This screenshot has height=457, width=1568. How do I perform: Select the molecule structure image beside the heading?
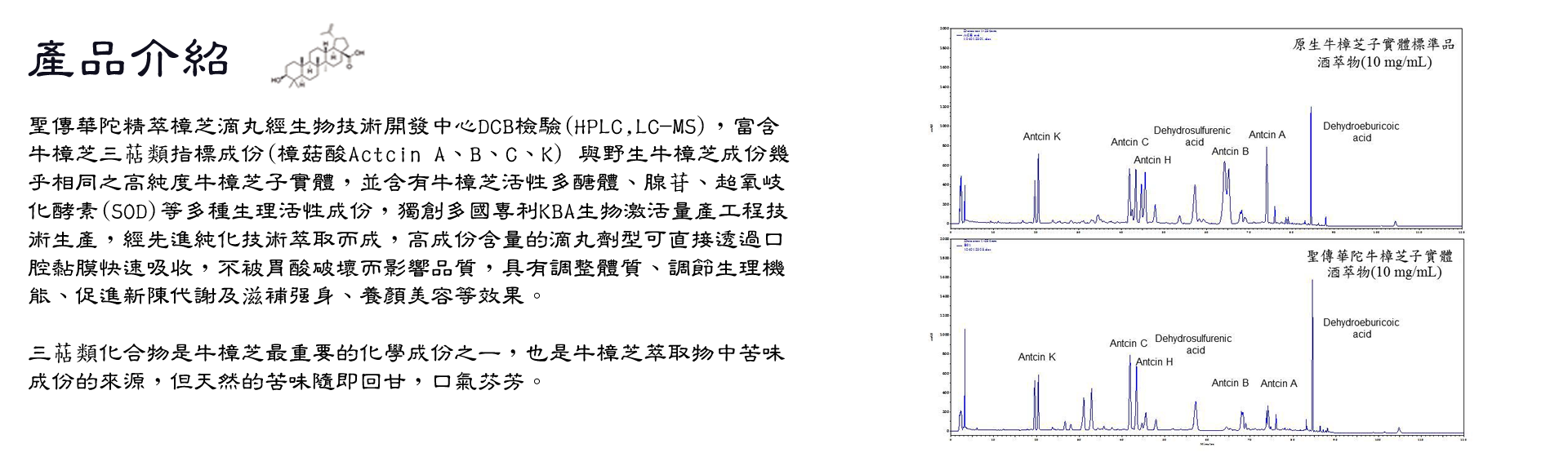click(x=318, y=56)
